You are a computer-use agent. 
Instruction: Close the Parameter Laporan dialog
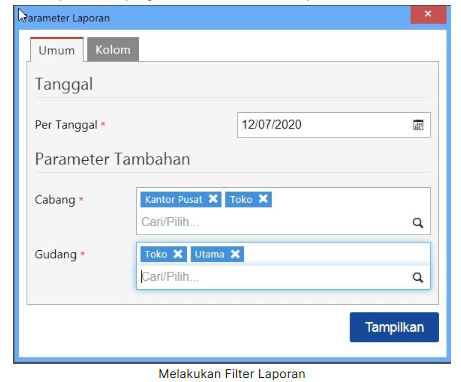(x=428, y=14)
